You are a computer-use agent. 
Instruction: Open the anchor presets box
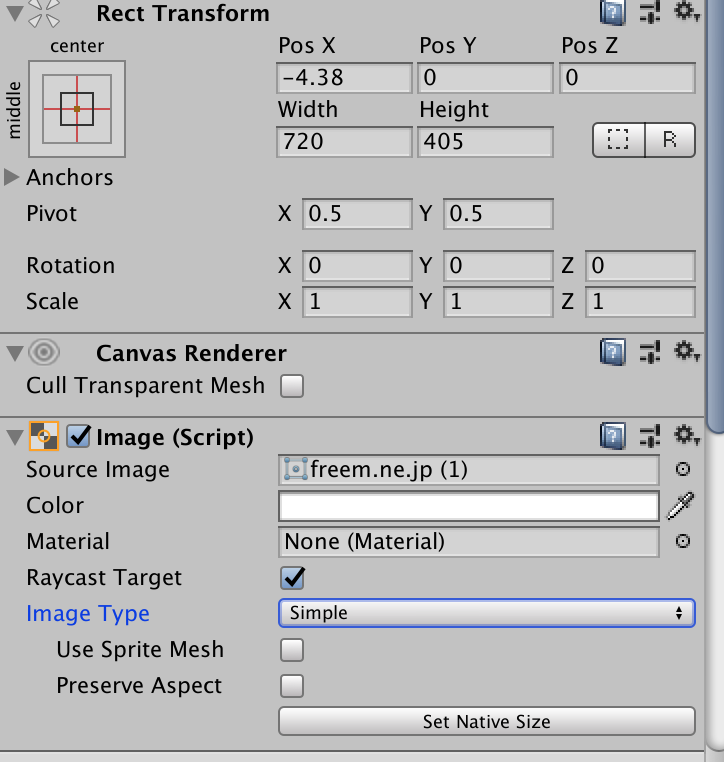77,109
